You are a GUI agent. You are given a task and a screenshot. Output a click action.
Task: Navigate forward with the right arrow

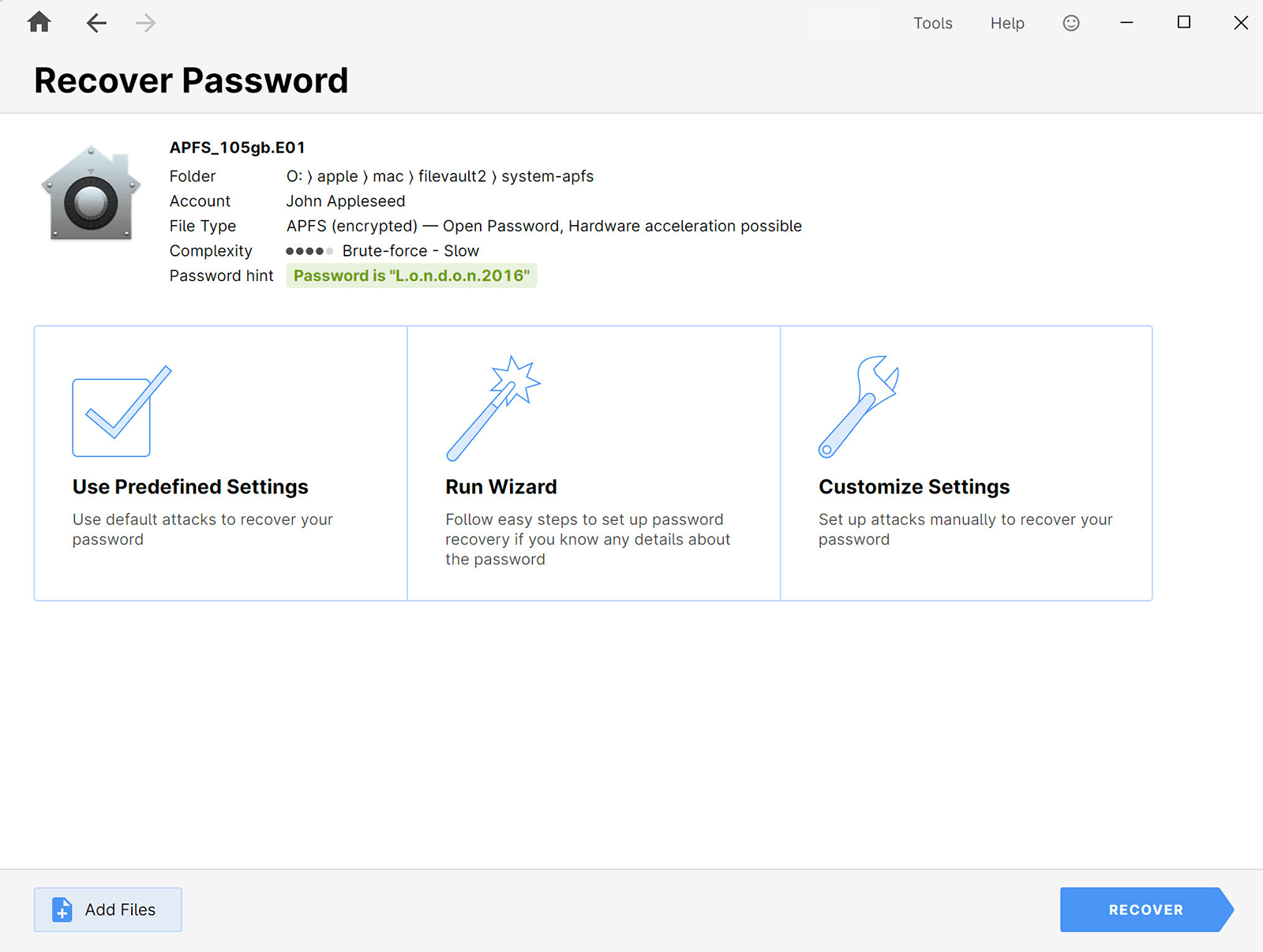pyautogui.click(x=145, y=23)
